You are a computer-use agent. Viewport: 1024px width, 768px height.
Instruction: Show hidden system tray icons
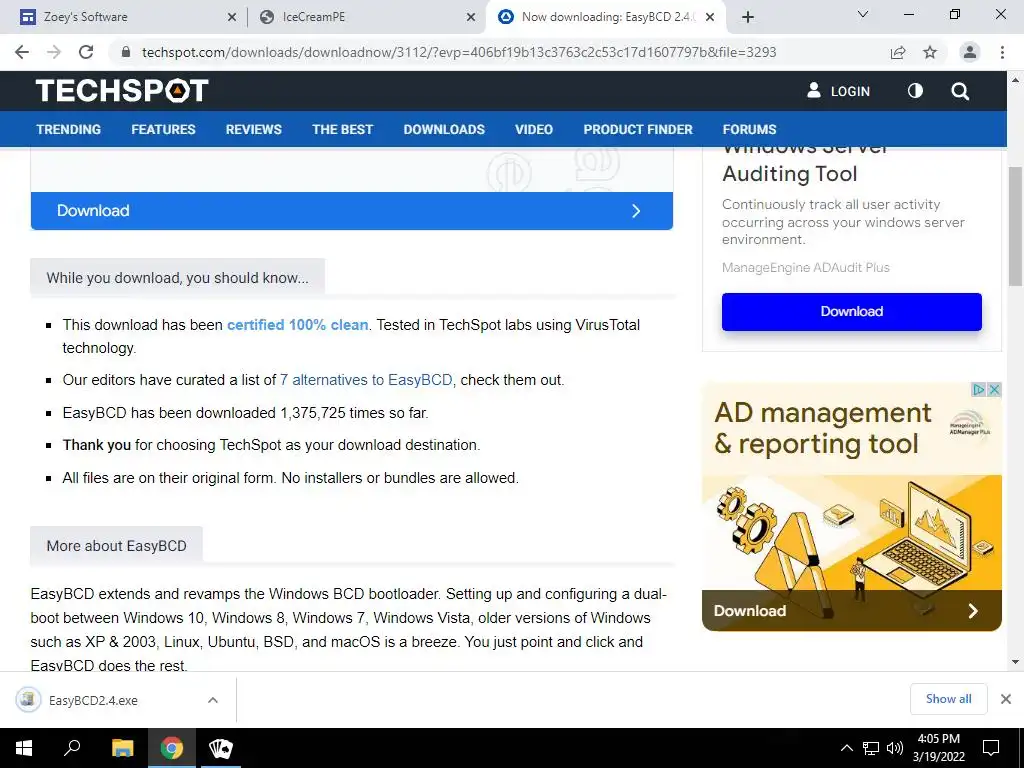click(x=846, y=748)
